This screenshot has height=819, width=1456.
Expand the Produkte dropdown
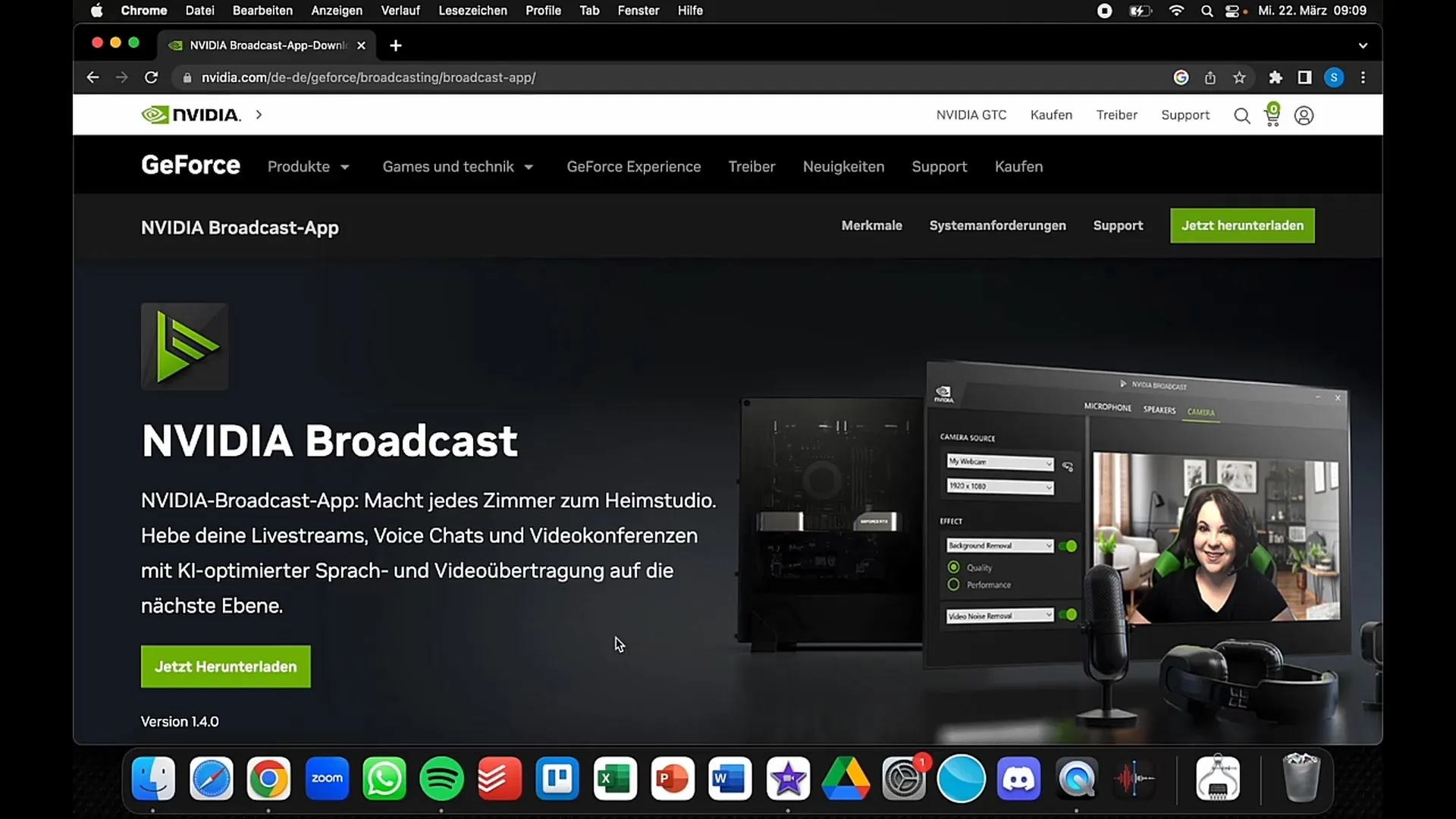tap(308, 167)
